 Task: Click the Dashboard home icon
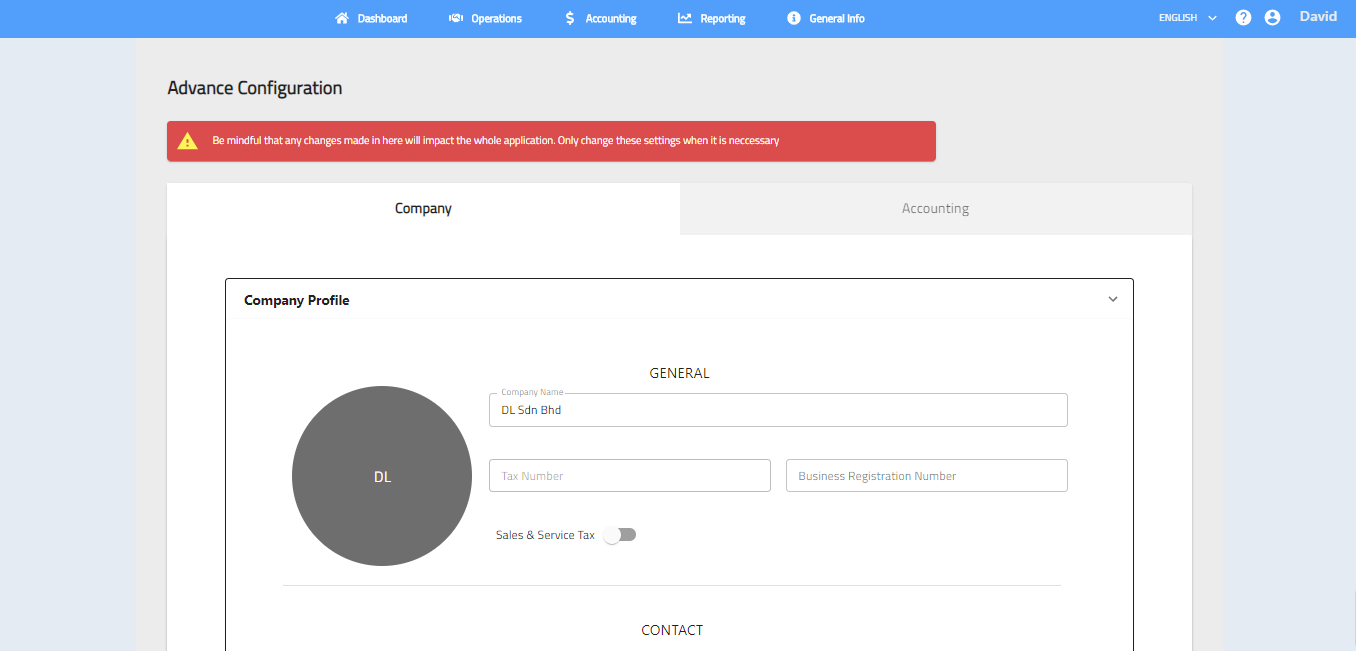[x=342, y=18]
